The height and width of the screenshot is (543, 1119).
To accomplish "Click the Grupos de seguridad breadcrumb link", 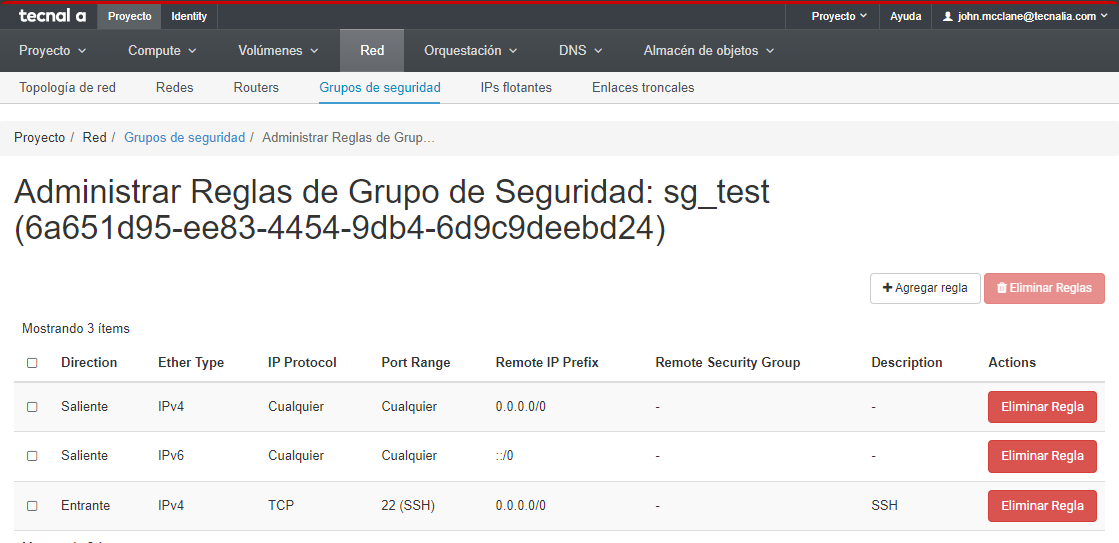I will point(184,137).
